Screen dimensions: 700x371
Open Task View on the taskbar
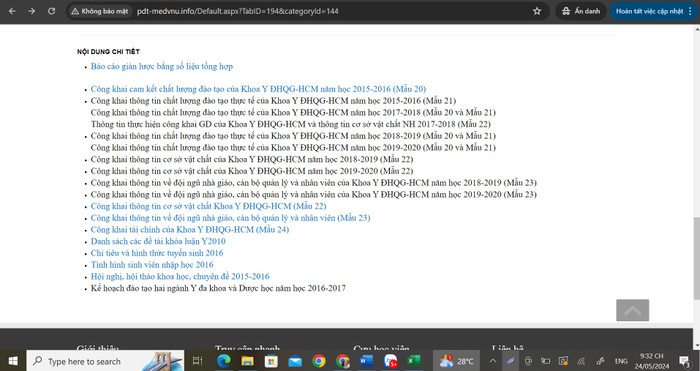point(197,361)
